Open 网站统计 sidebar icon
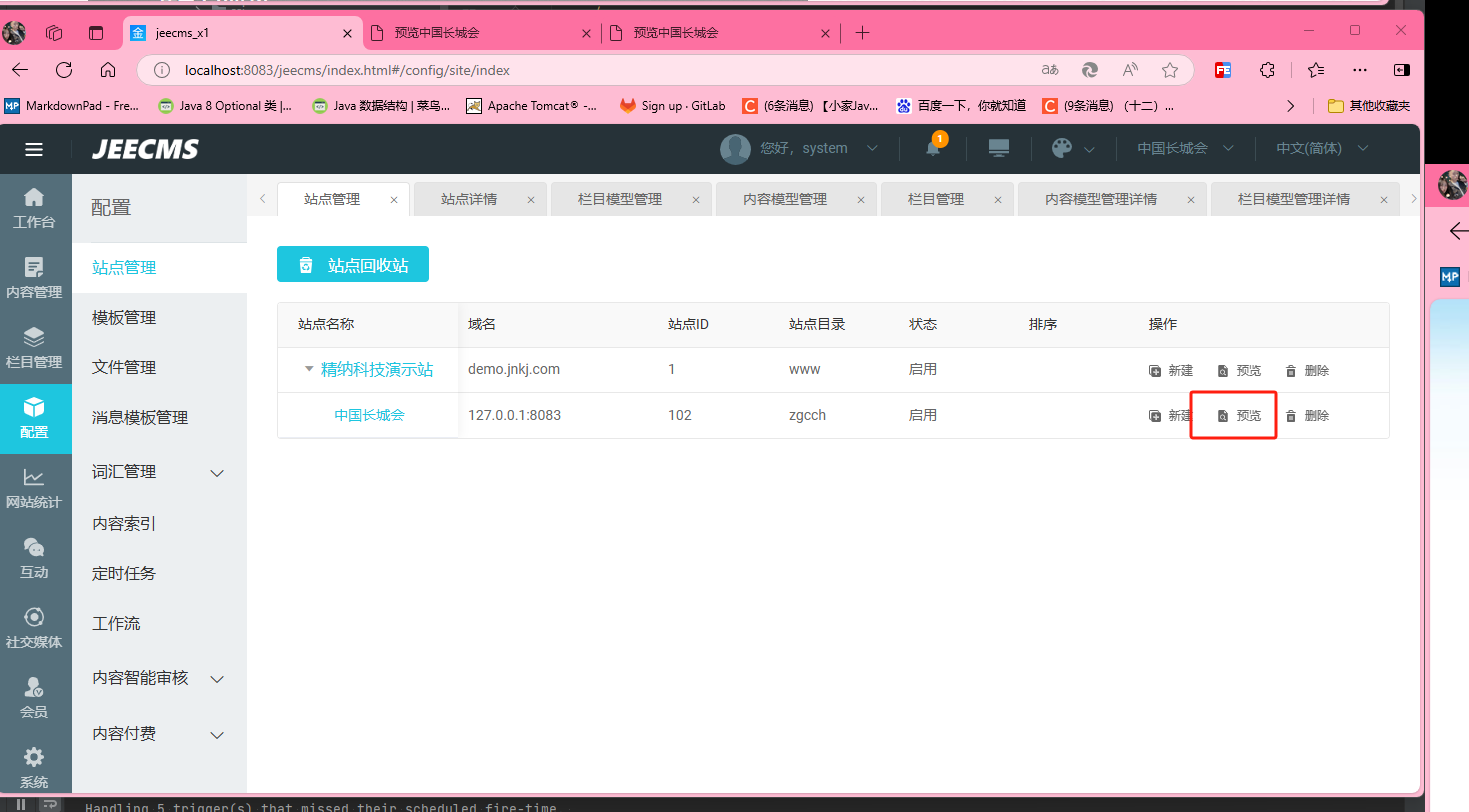Viewport: 1469px width, 812px height. point(34,488)
